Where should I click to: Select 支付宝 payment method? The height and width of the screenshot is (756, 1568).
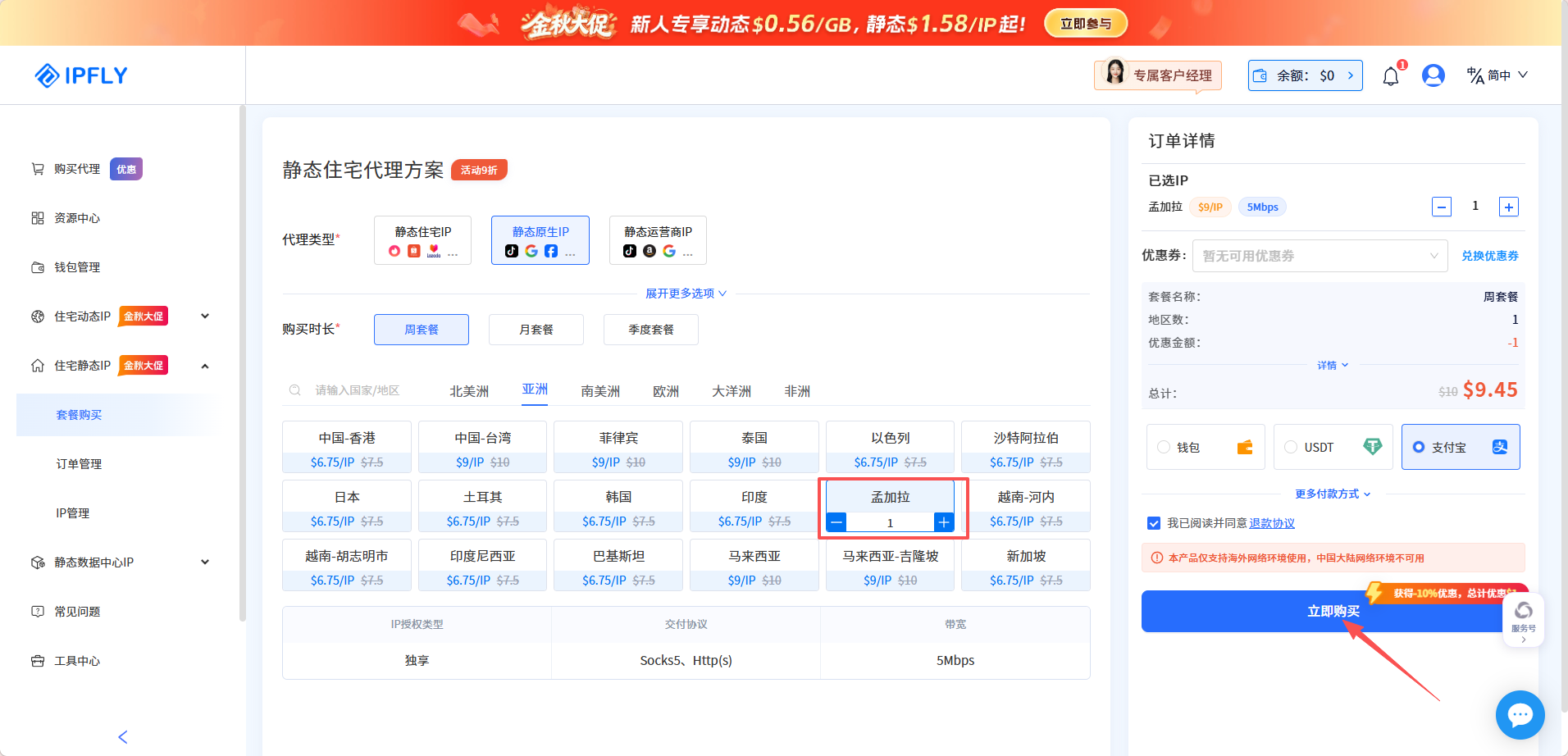pyautogui.click(x=1461, y=447)
